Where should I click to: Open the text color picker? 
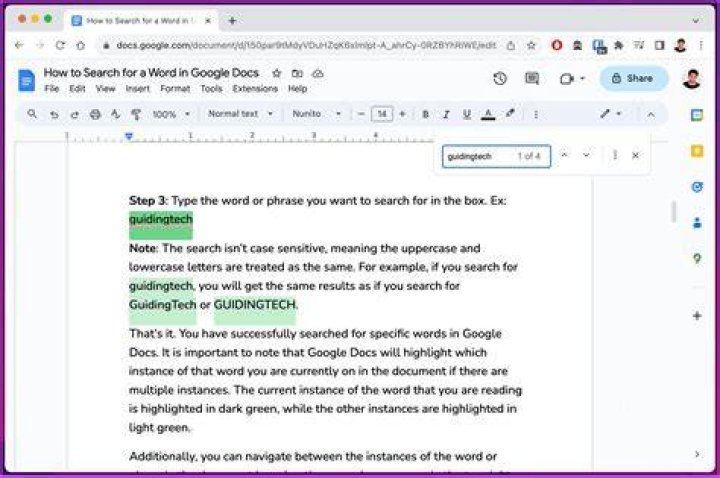488,114
